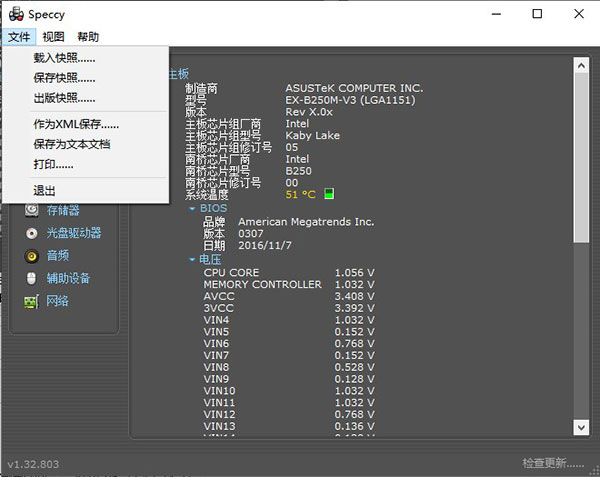Open the storage (存储器) sidebar icon

click(x=31, y=210)
